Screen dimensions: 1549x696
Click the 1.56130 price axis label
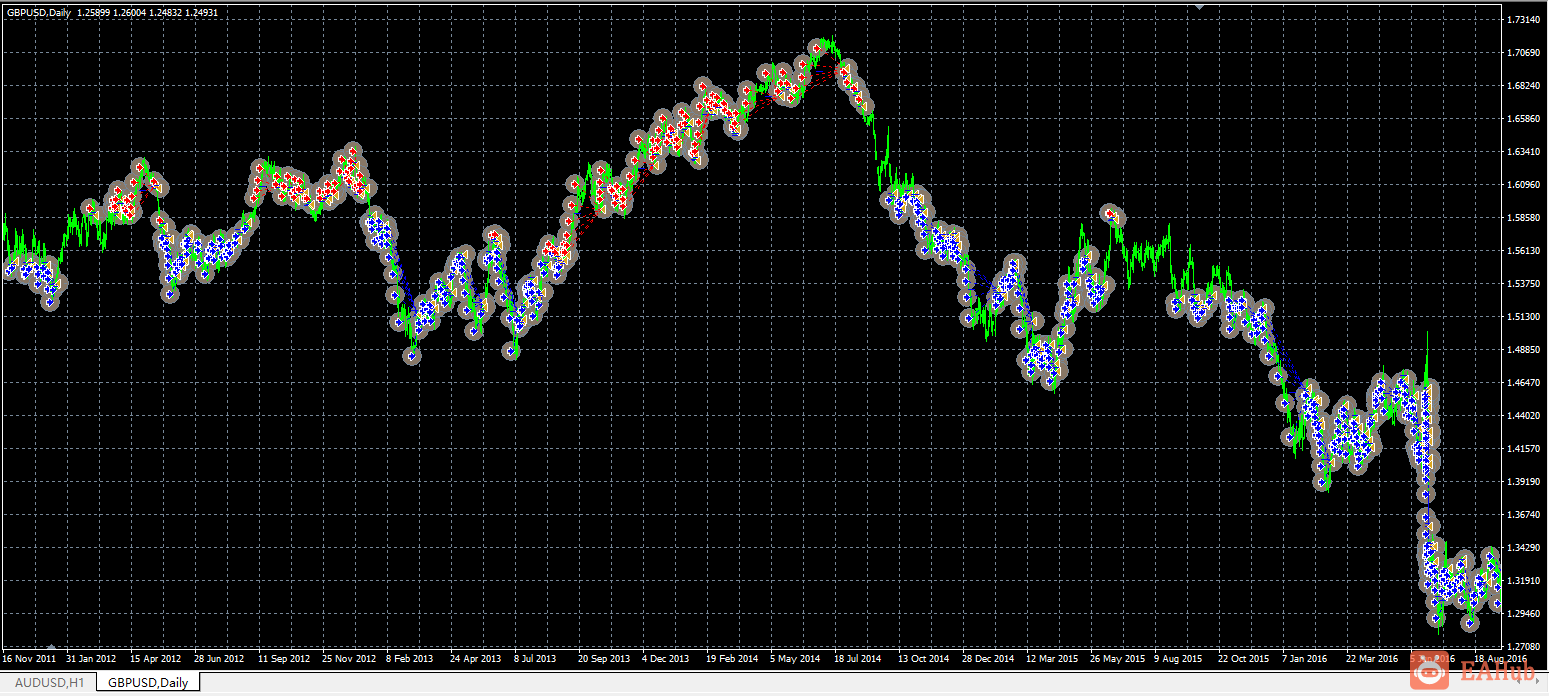(1526, 251)
